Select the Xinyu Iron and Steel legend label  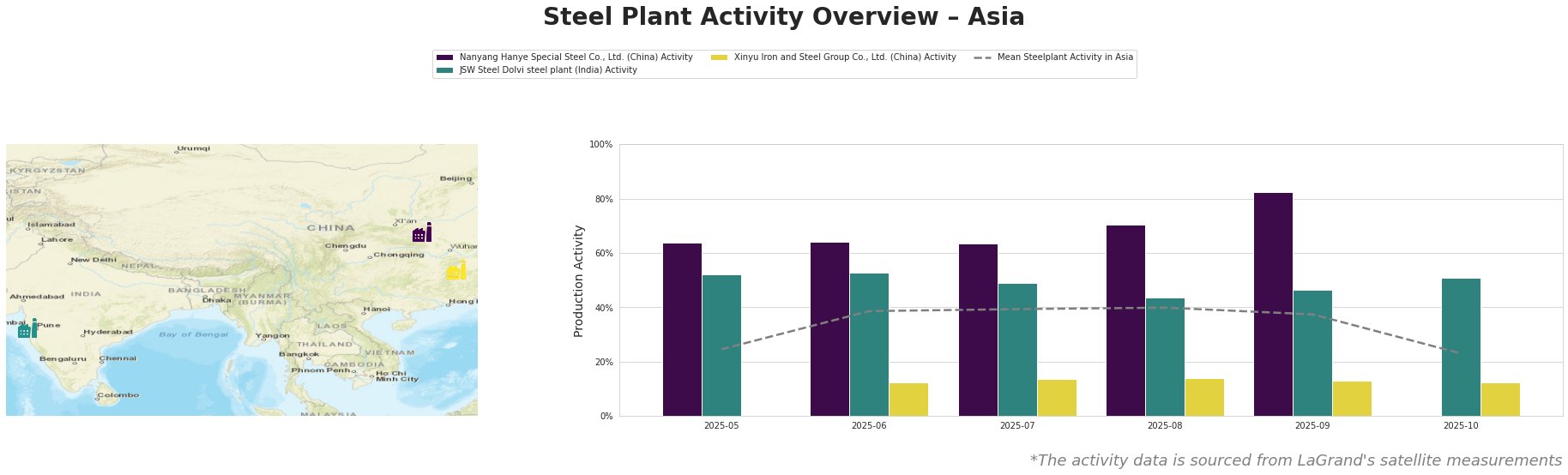pos(844,57)
